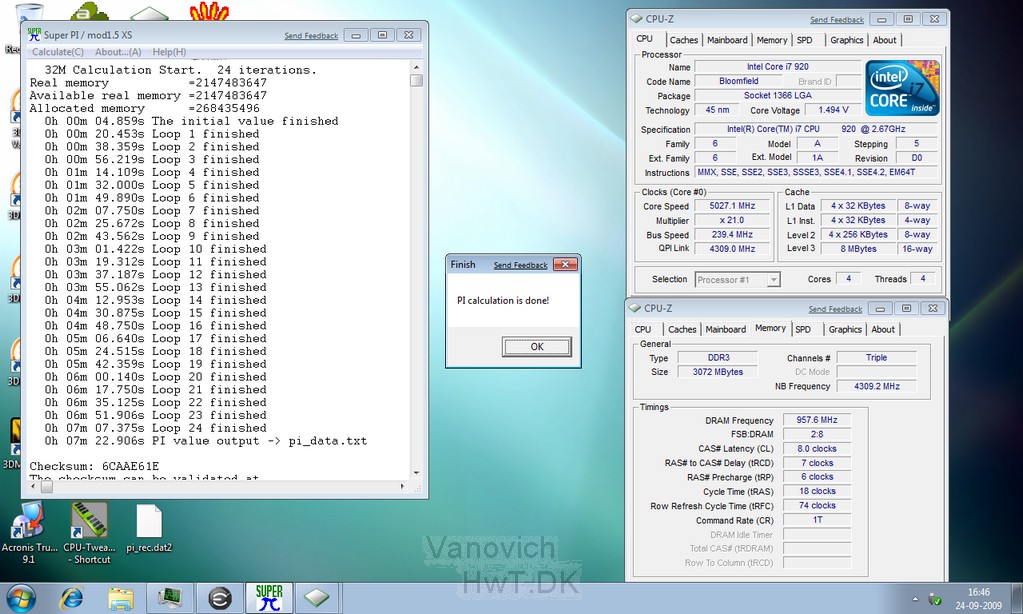Click the CAS# Latency value 8.0 clocks
The height and width of the screenshot is (614, 1023).
(x=817, y=449)
